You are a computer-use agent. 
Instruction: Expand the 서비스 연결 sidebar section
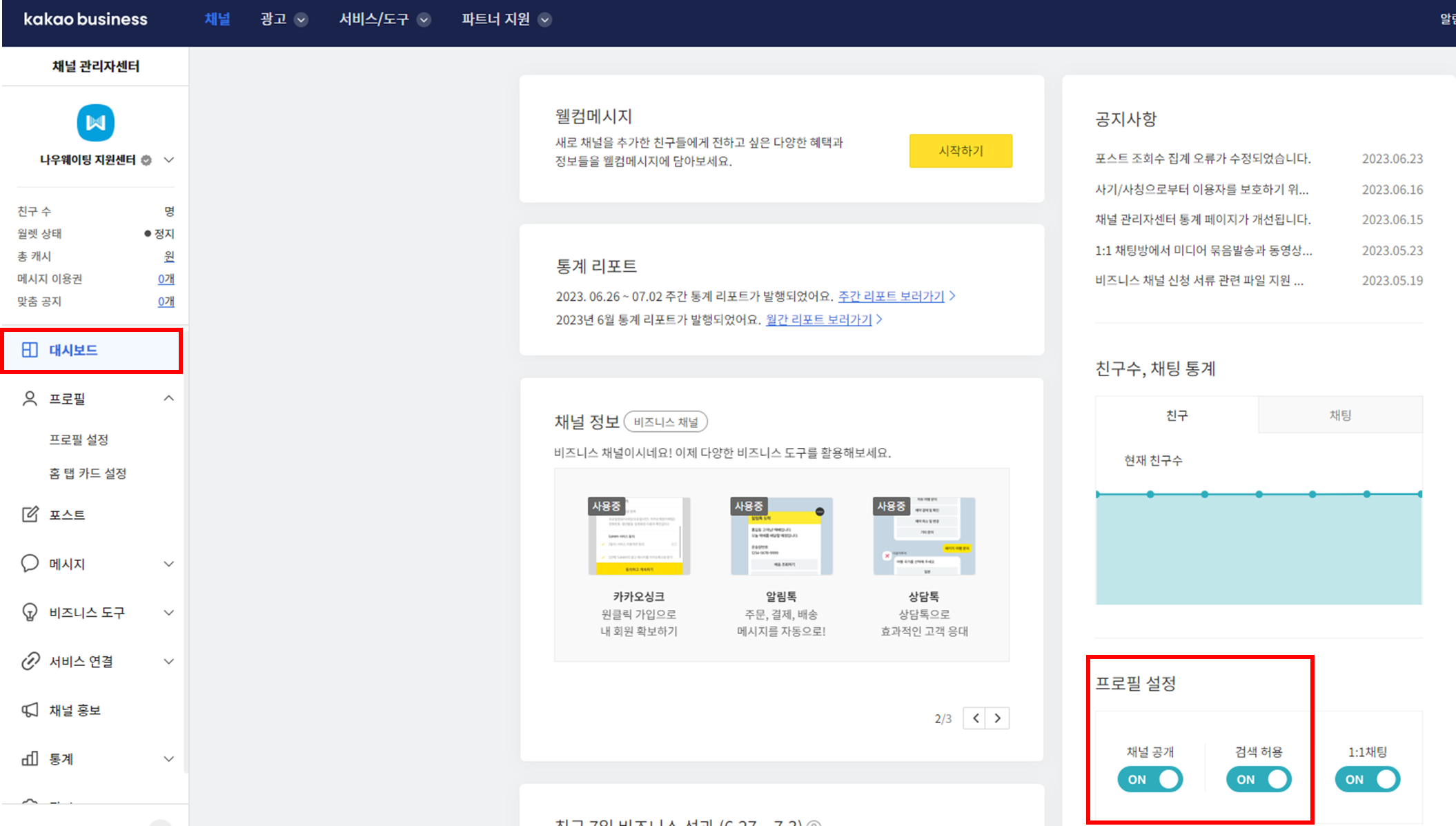pyautogui.click(x=168, y=662)
